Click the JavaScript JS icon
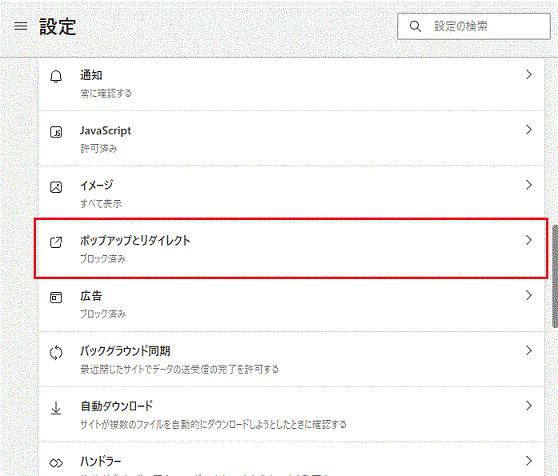Image resolution: width=558 pixels, height=476 pixels. click(x=56, y=132)
